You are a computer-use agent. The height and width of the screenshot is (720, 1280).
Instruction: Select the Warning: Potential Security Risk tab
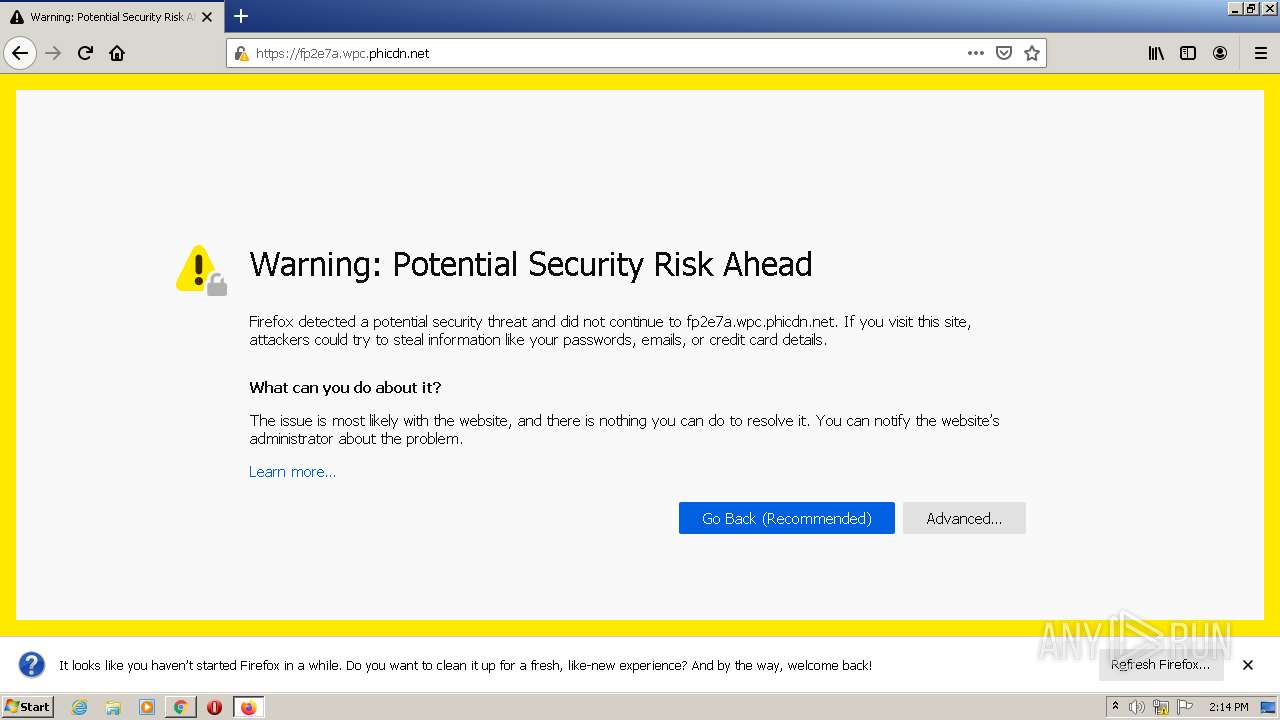click(105, 17)
